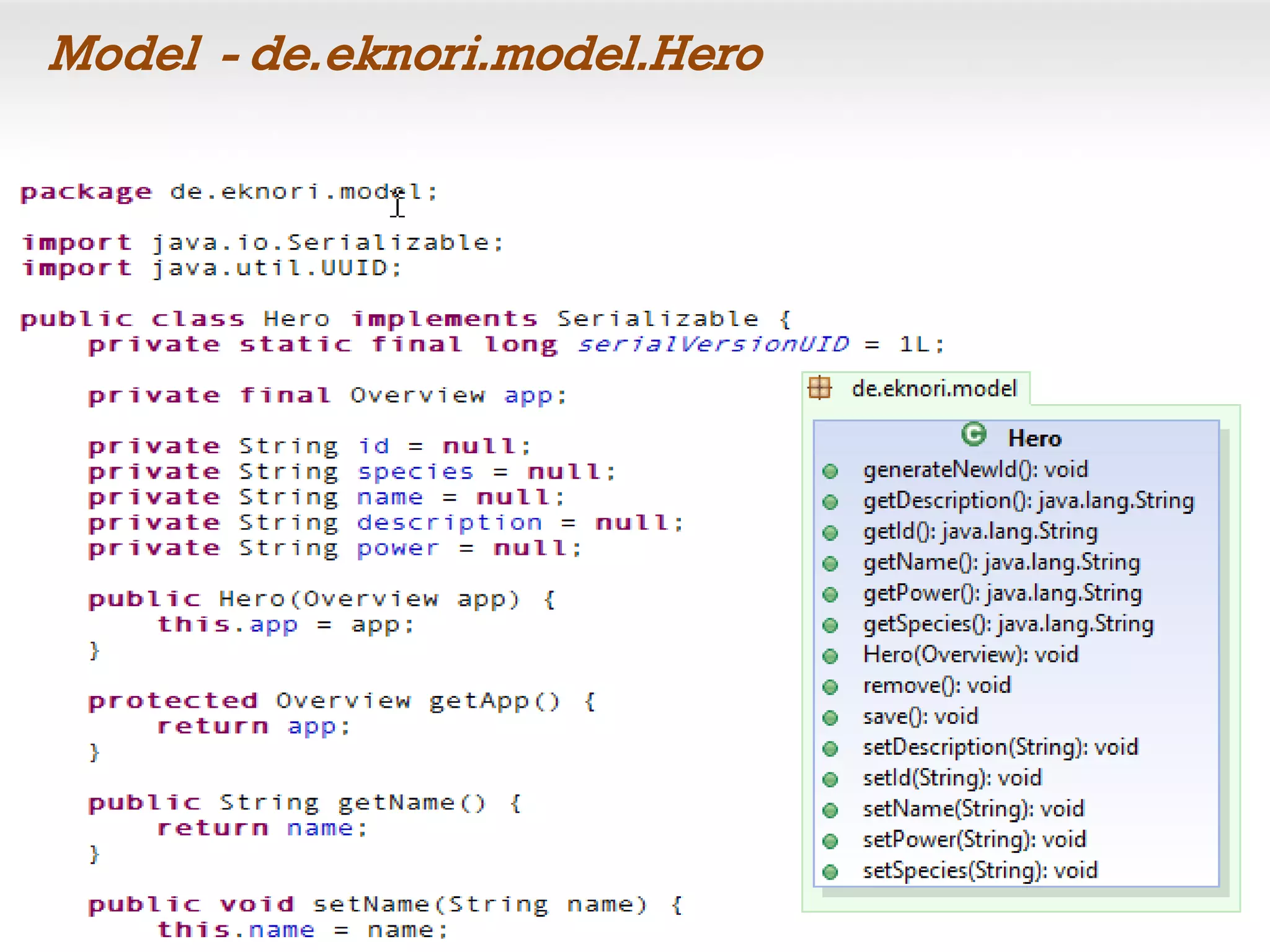Click green dot icon beside Hero(Overview) constructor
The height and width of the screenshot is (952, 1270).
click(x=830, y=656)
